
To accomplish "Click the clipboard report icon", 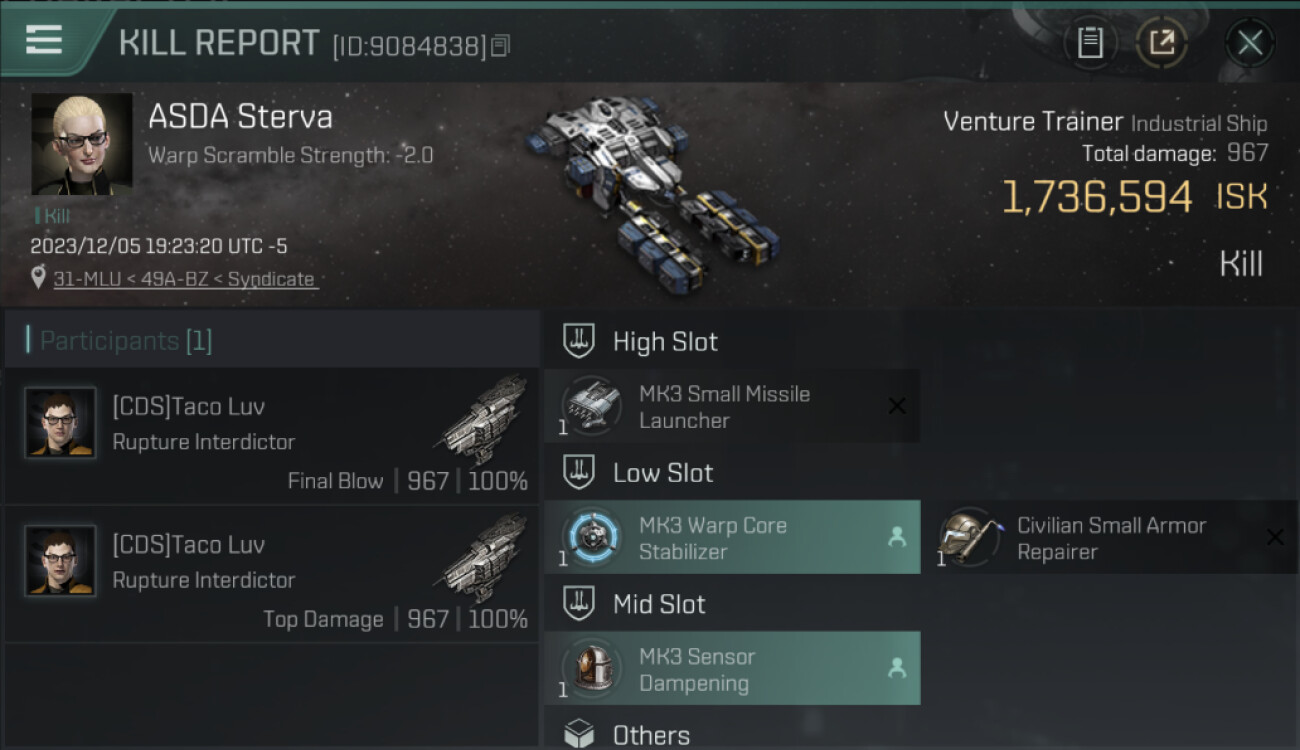I will click(x=1090, y=42).
